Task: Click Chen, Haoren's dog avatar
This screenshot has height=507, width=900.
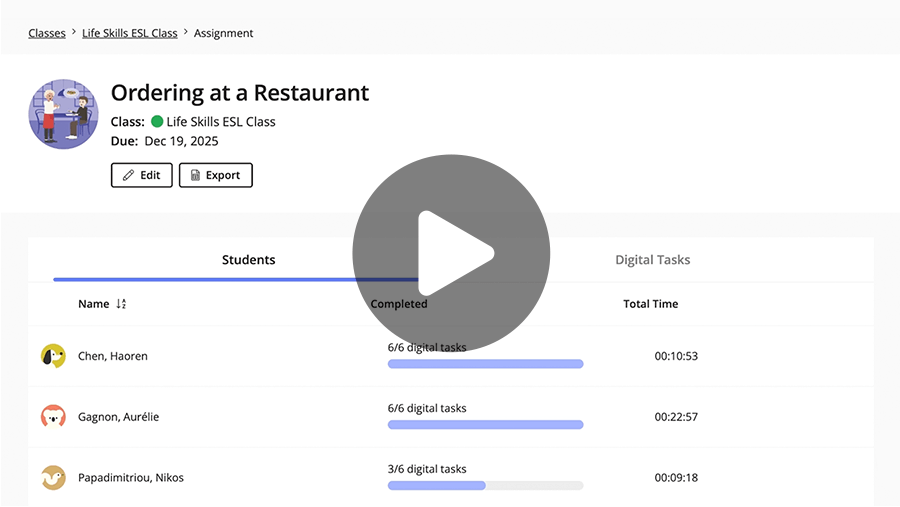Action: 53,356
